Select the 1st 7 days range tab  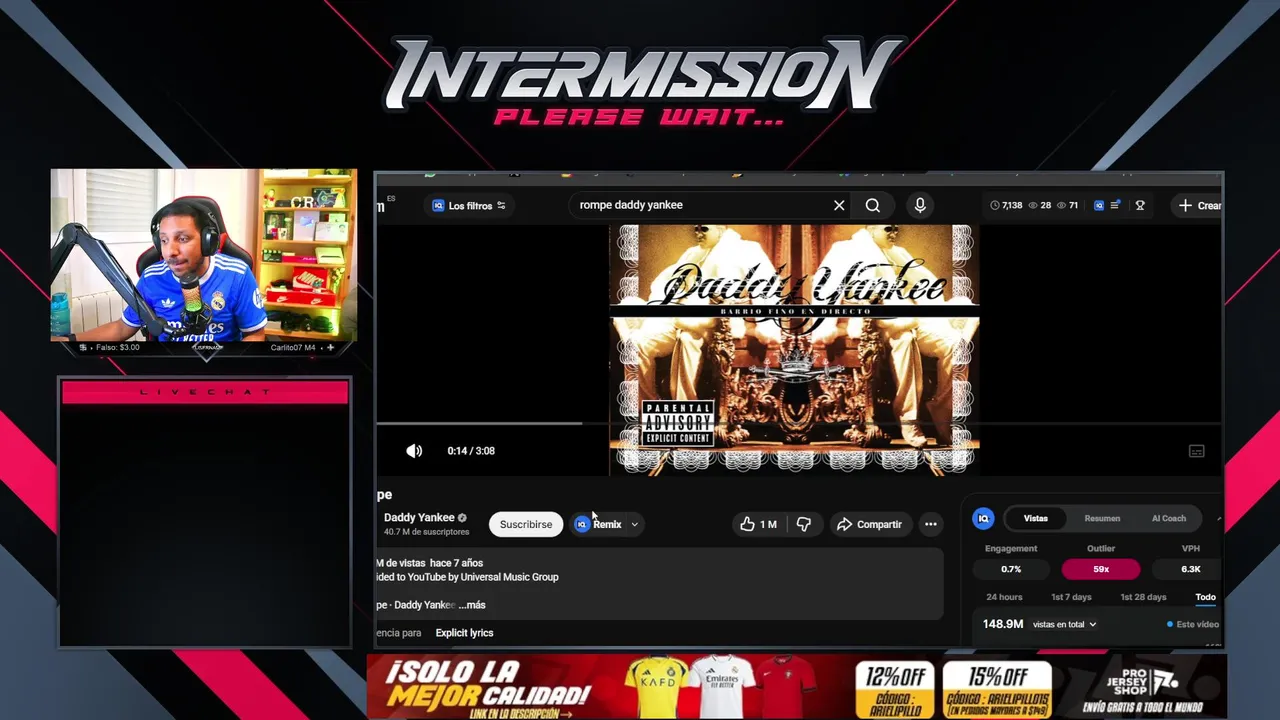[1071, 597]
